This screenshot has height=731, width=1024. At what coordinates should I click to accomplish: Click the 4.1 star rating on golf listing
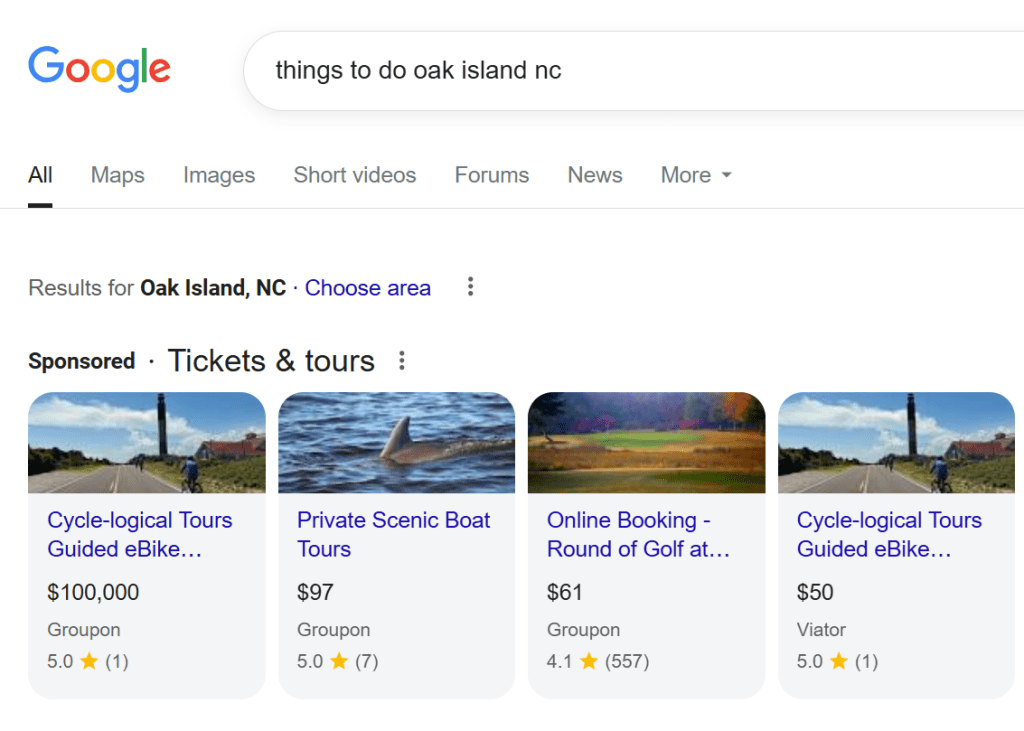598,661
